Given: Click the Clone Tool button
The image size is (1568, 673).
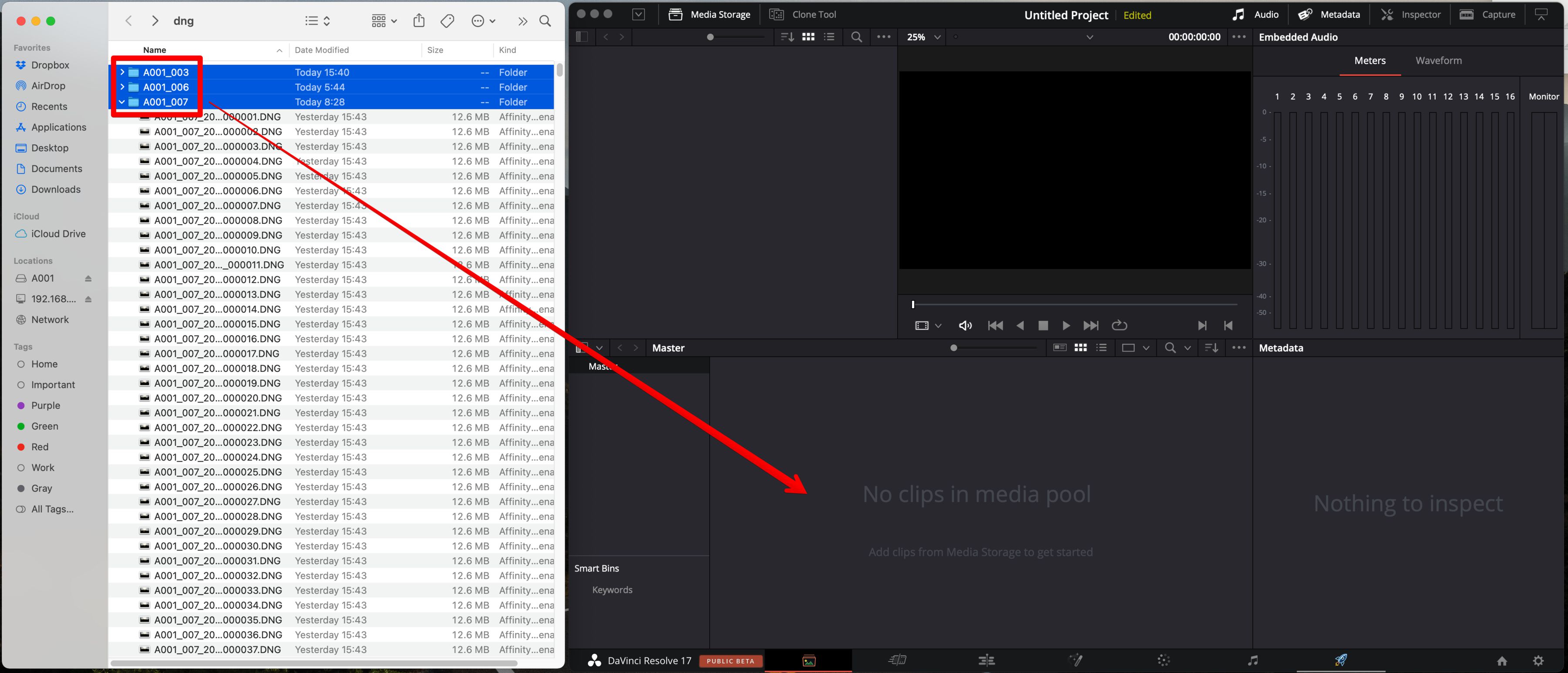Looking at the screenshot, I should coord(803,15).
